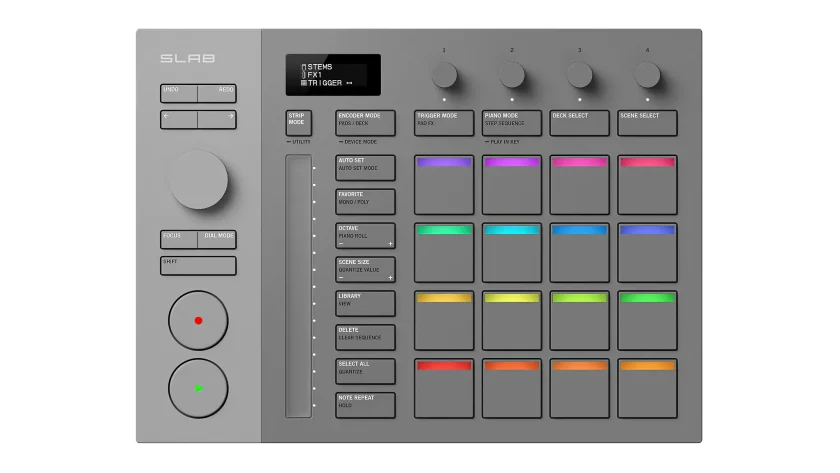Click the left arrow navigation button
This screenshot has width=840, height=473.
coord(179,120)
